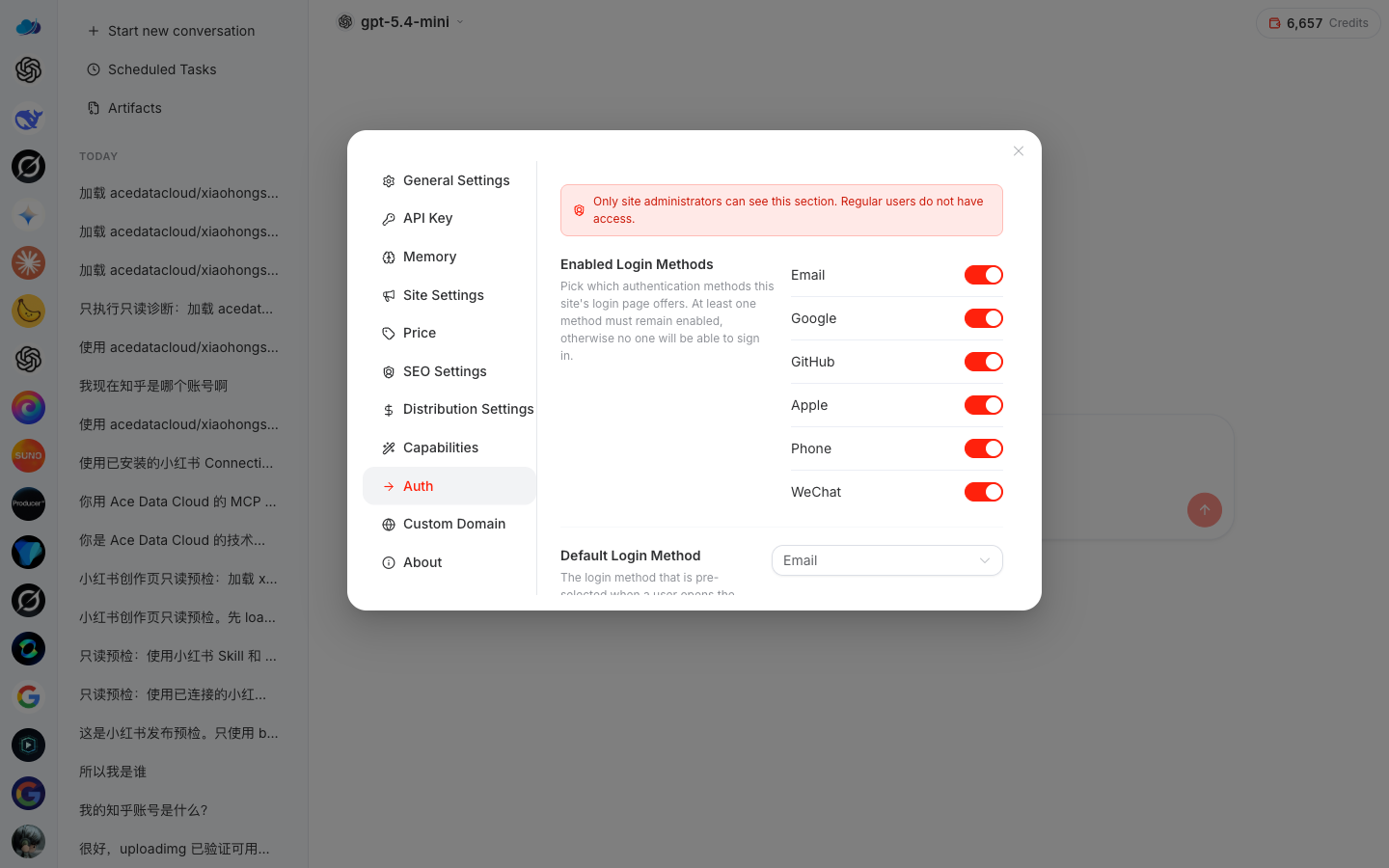Click the dollar icon of Distribution Settings
Image resolution: width=1389 pixels, height=868 pixels.
coord(389,410)
